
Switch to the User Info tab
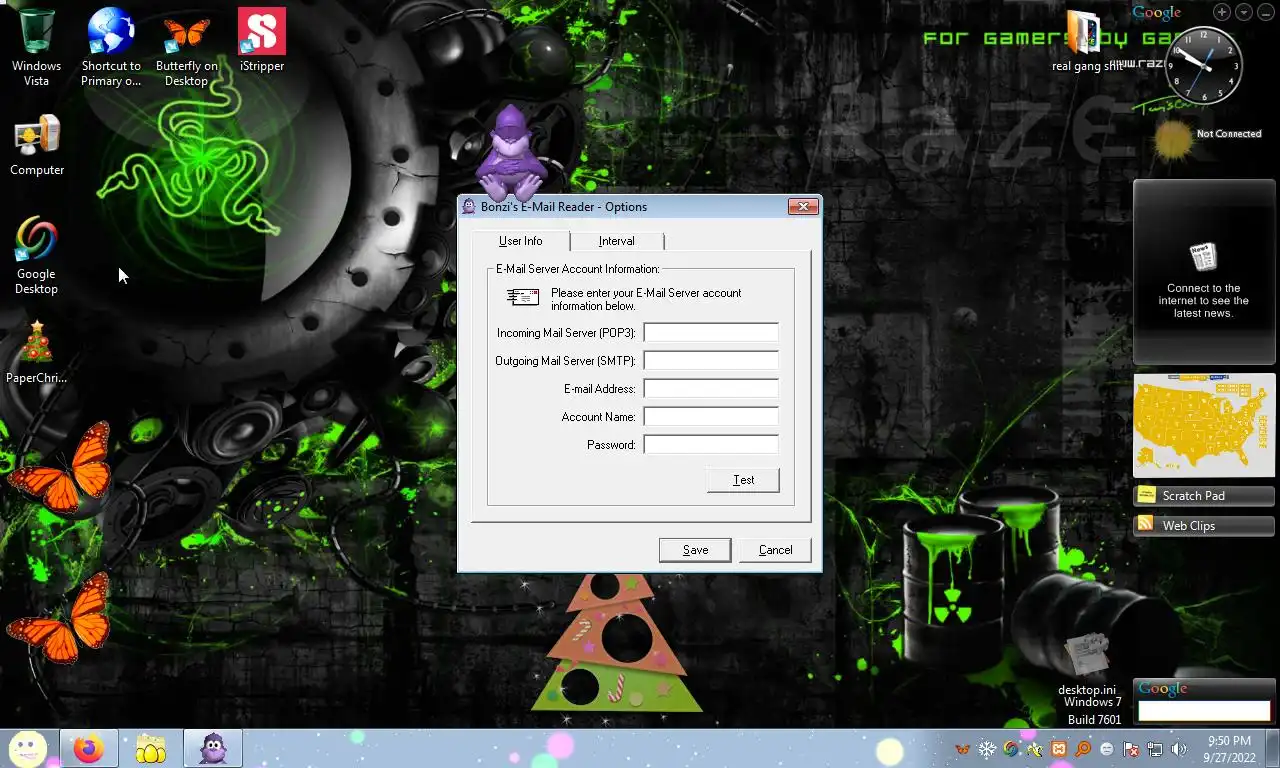click(x=520, y=241)
